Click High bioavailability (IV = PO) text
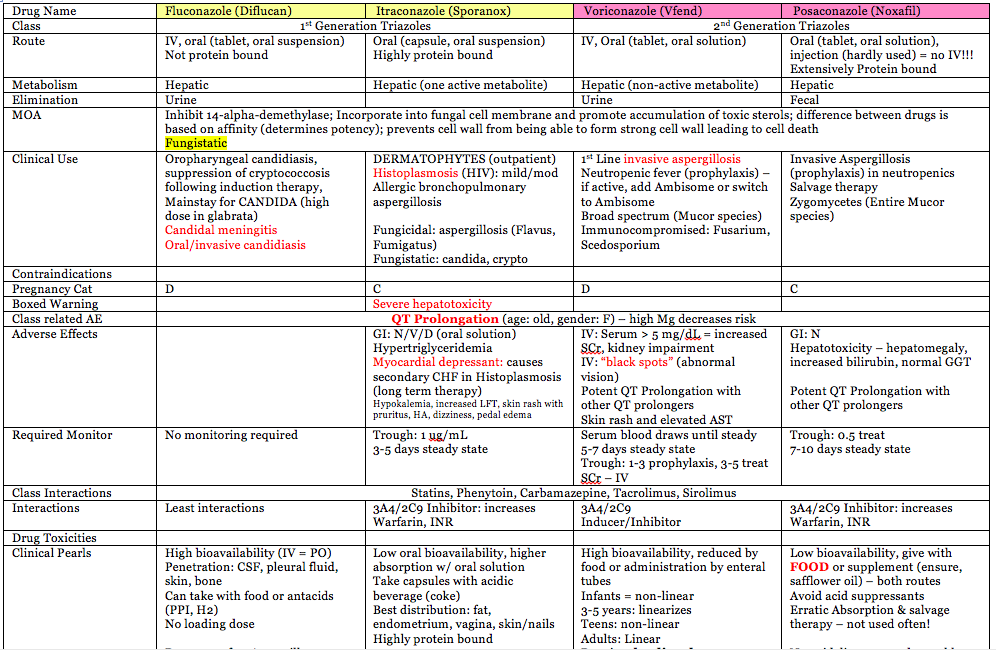This screenshot has height=650, width=996. [x=248, y=553]
